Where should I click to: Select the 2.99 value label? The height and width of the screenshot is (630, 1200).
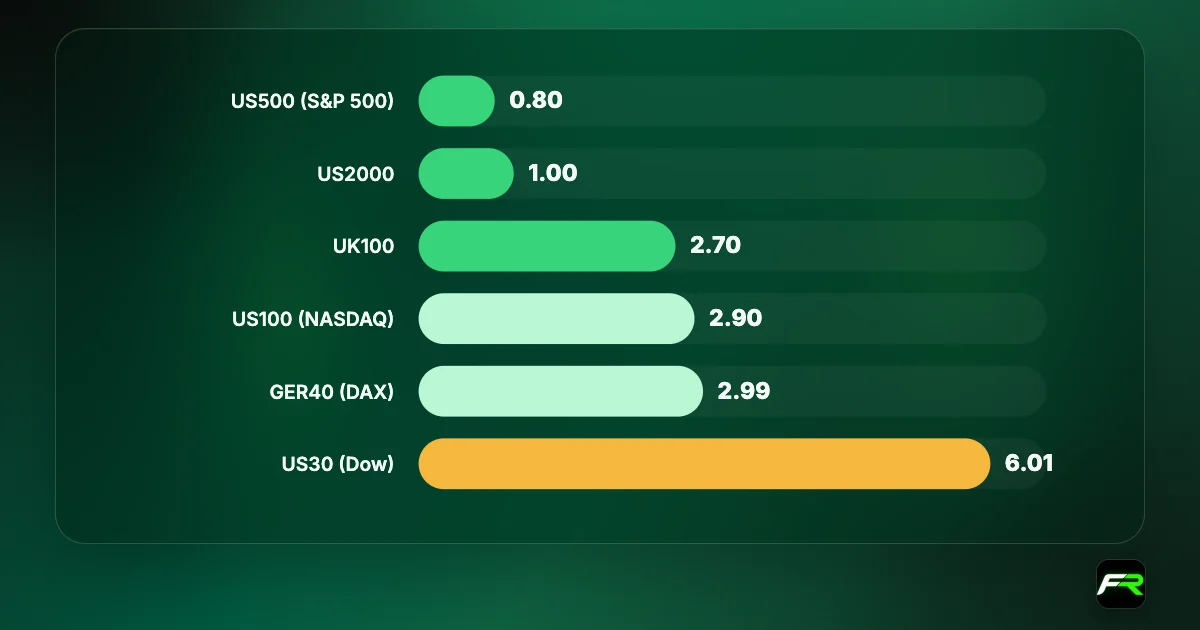click(x=744, y=391)
